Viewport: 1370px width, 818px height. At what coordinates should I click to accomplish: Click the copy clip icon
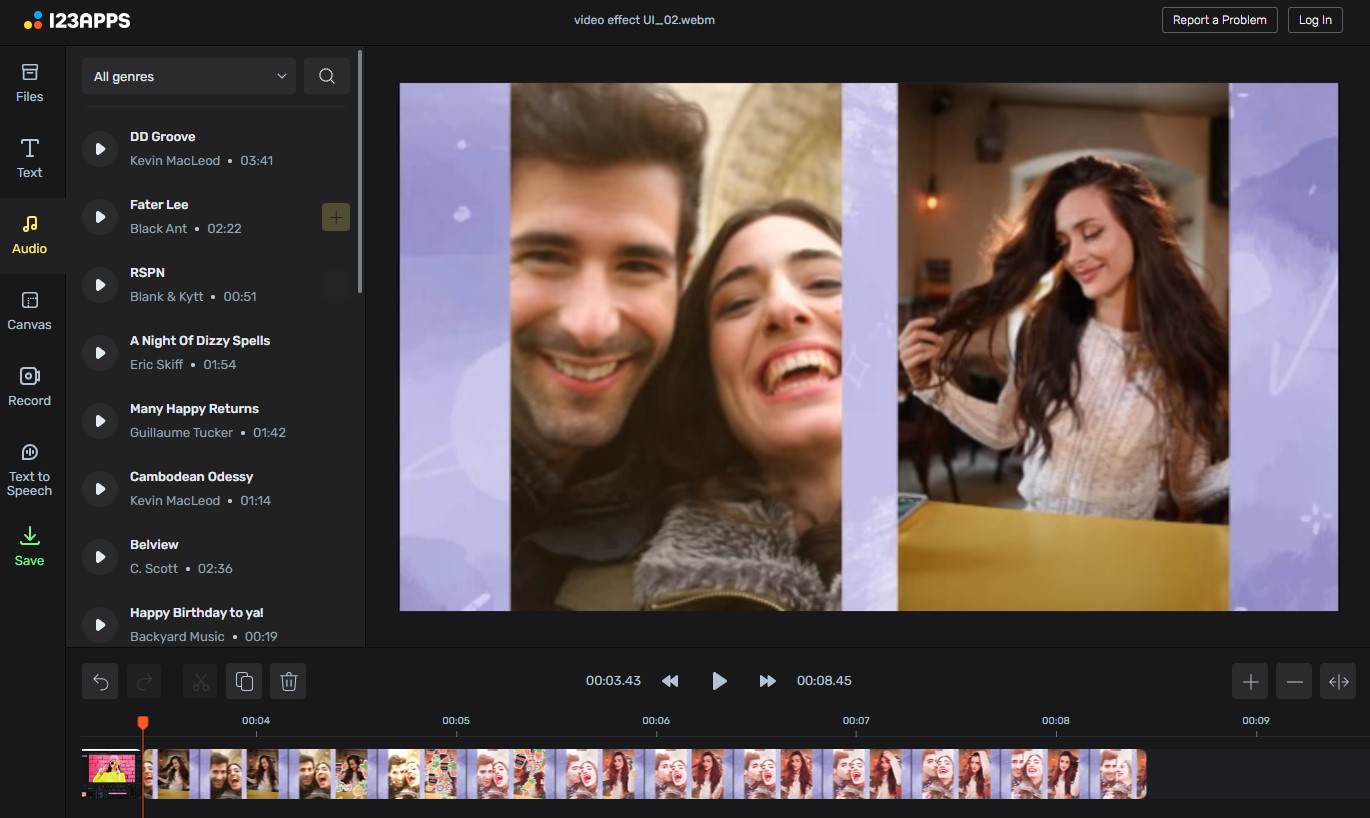click(x=244, y=681)
